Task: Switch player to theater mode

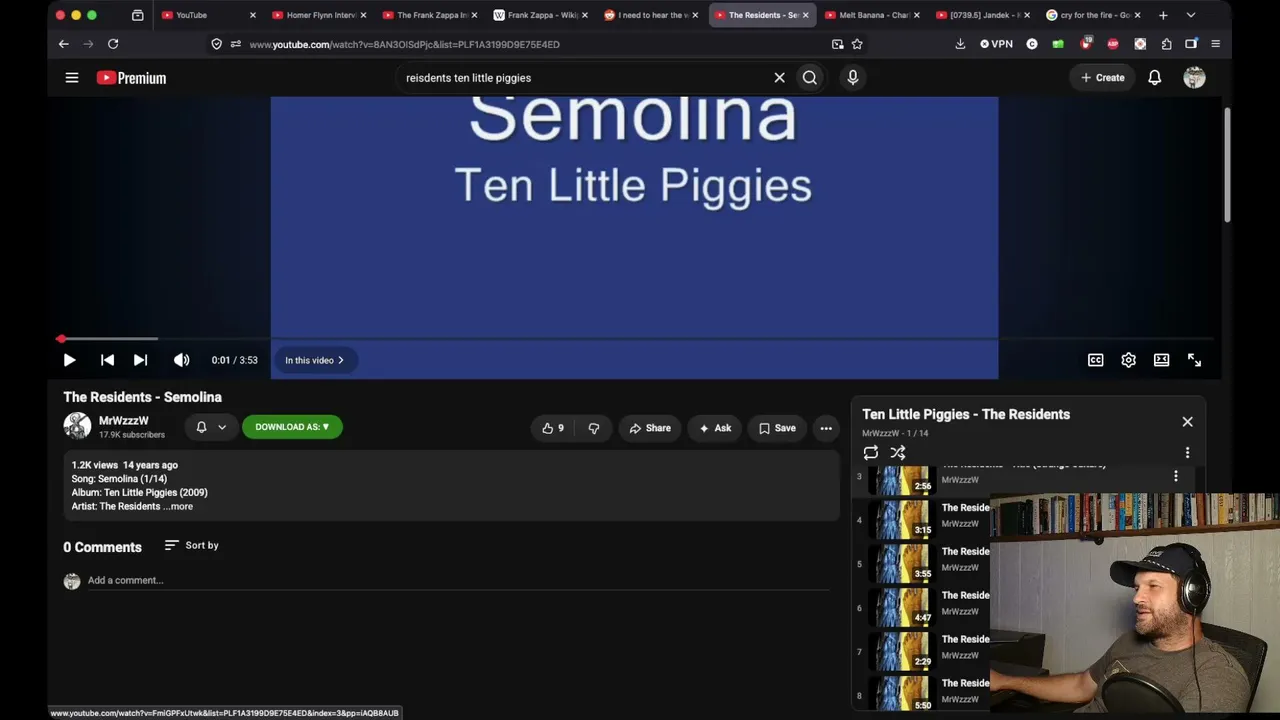Action: [1162, 360]
